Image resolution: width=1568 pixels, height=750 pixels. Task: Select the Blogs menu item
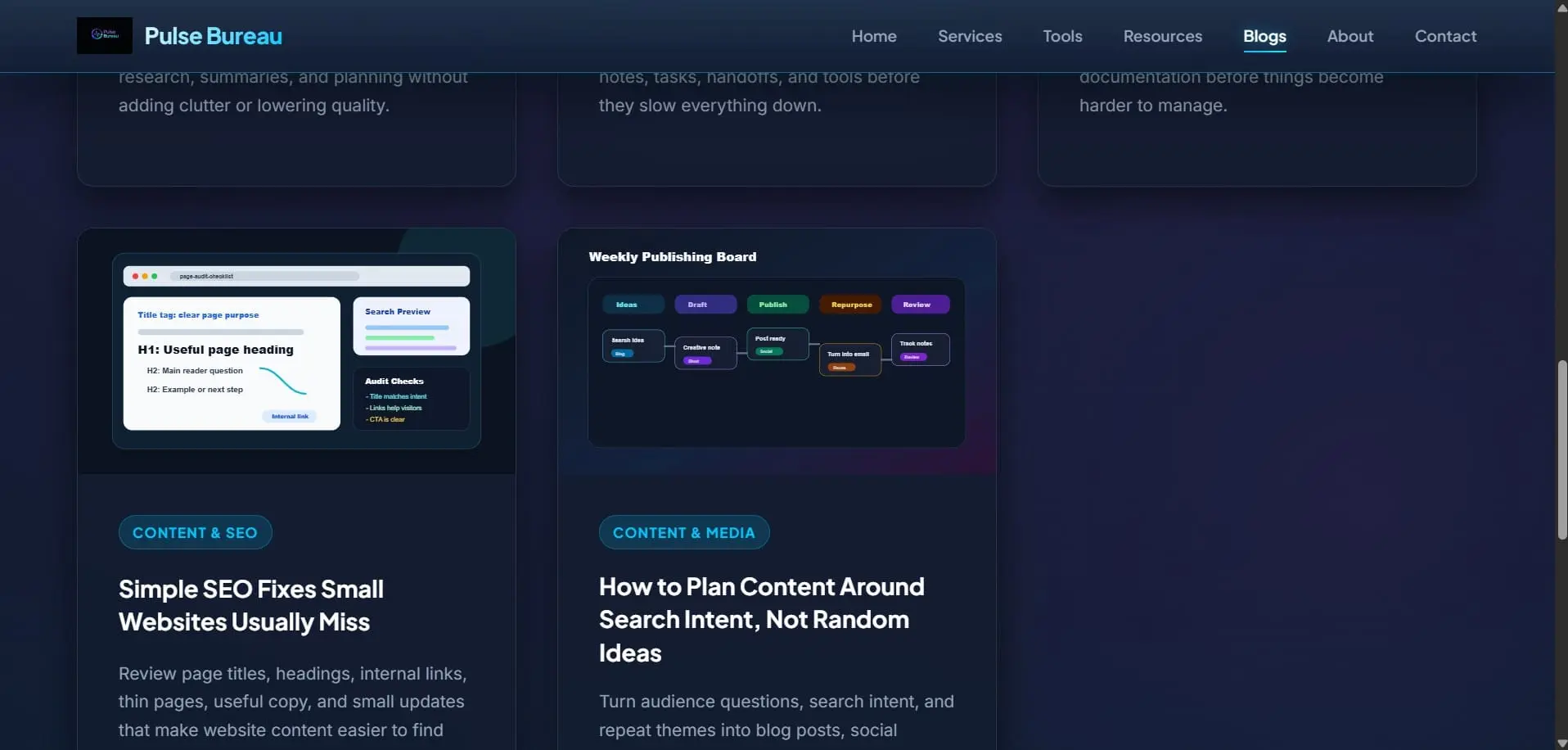1264,36
